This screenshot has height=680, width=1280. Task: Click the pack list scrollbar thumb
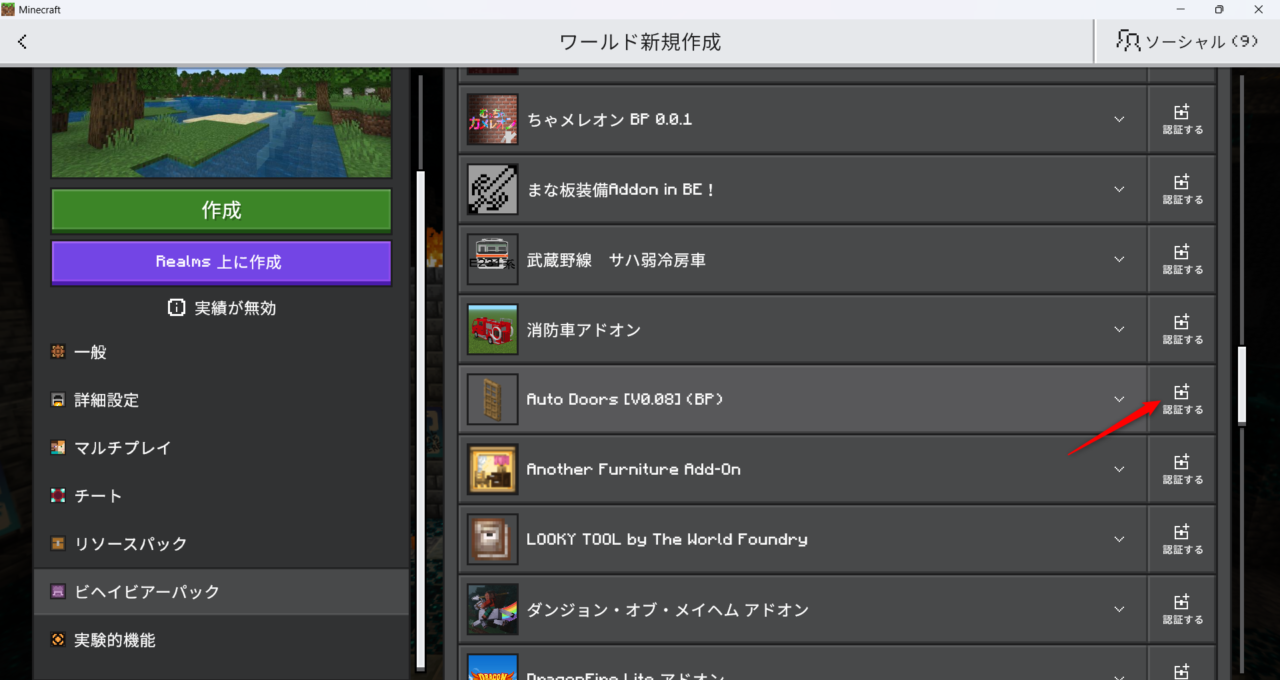[1242, 385]
